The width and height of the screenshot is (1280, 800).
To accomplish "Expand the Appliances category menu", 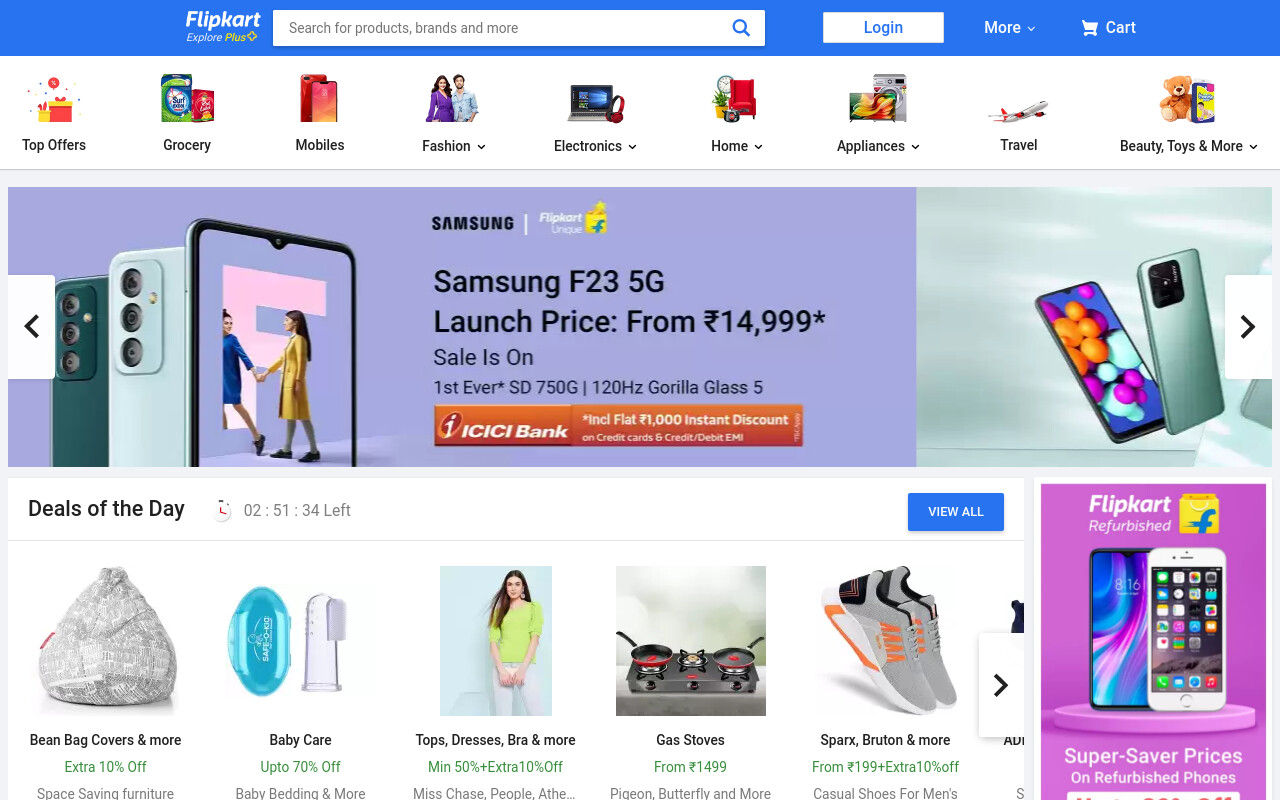I will pyautogui.click(x=878, y=146).
